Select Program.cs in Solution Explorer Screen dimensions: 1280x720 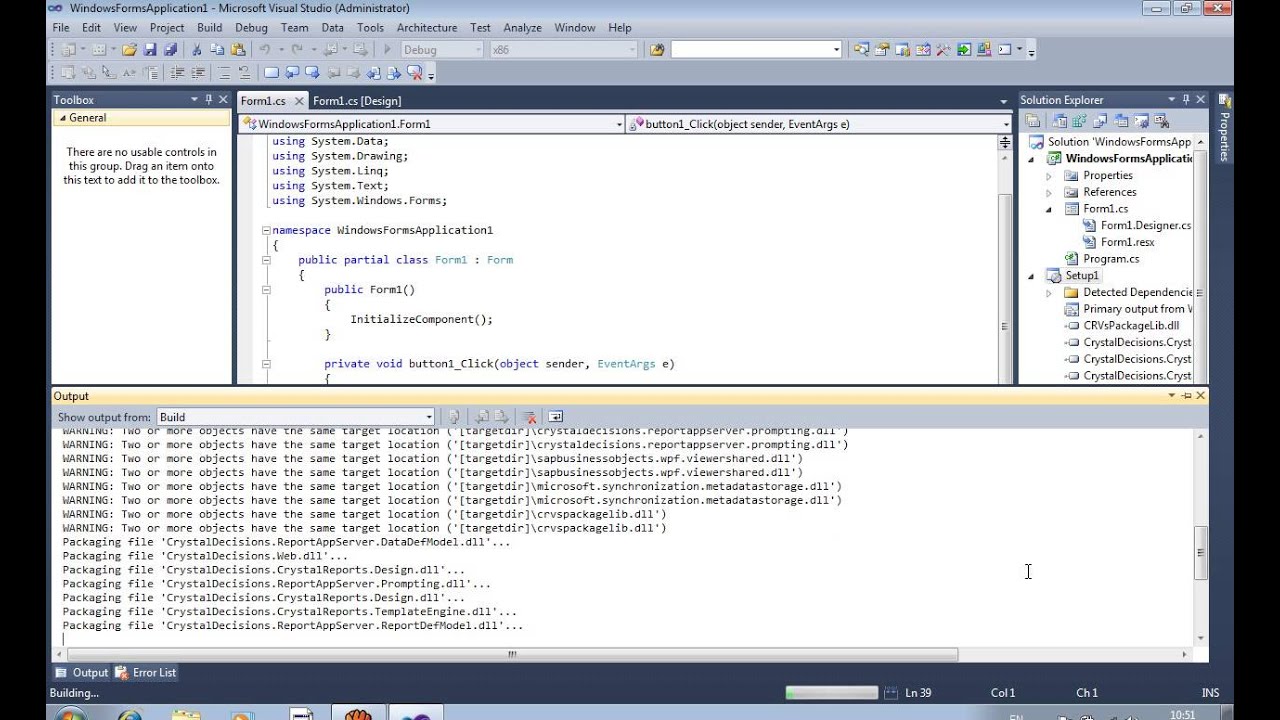(1111, 259)
